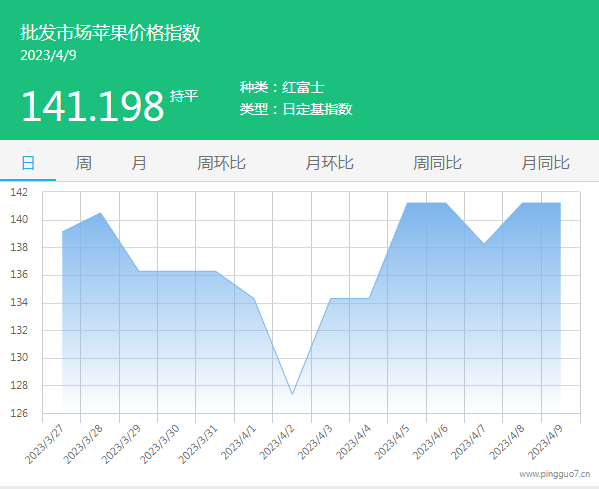Click the 持平 status label
599x489 pixels.
pyautogui.click(x=184, y=96)
